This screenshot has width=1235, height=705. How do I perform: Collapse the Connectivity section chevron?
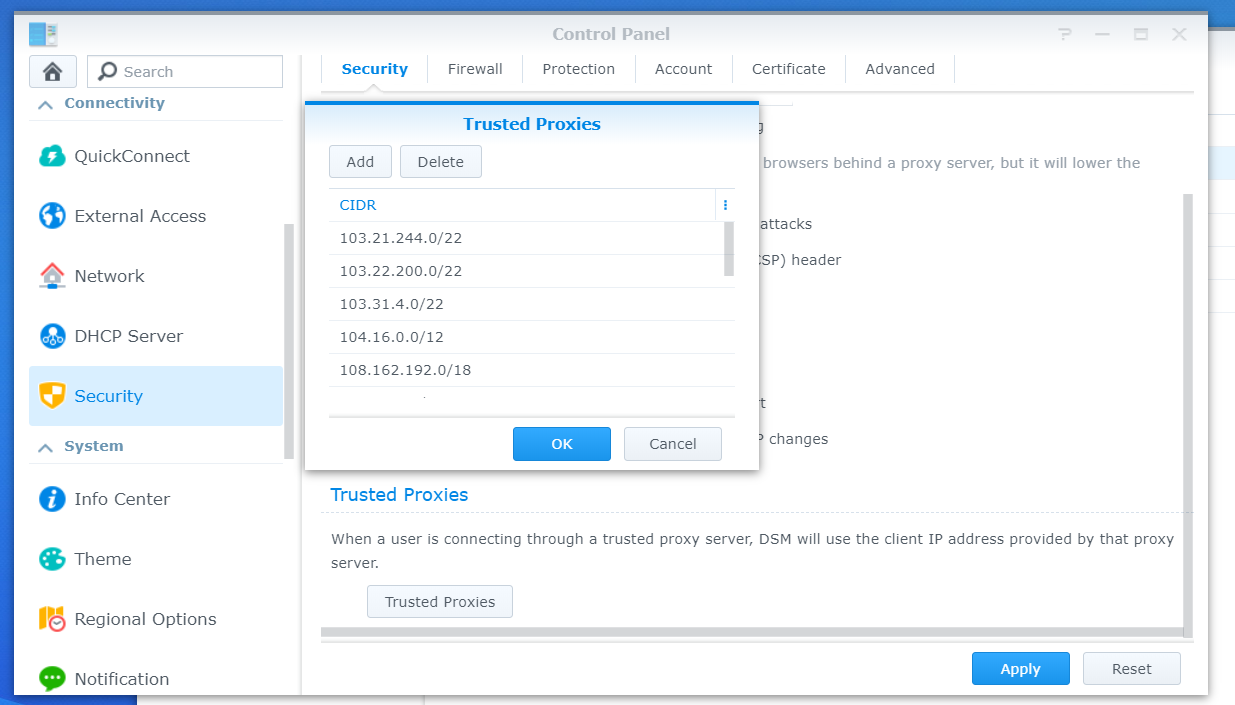coord(45,104)
